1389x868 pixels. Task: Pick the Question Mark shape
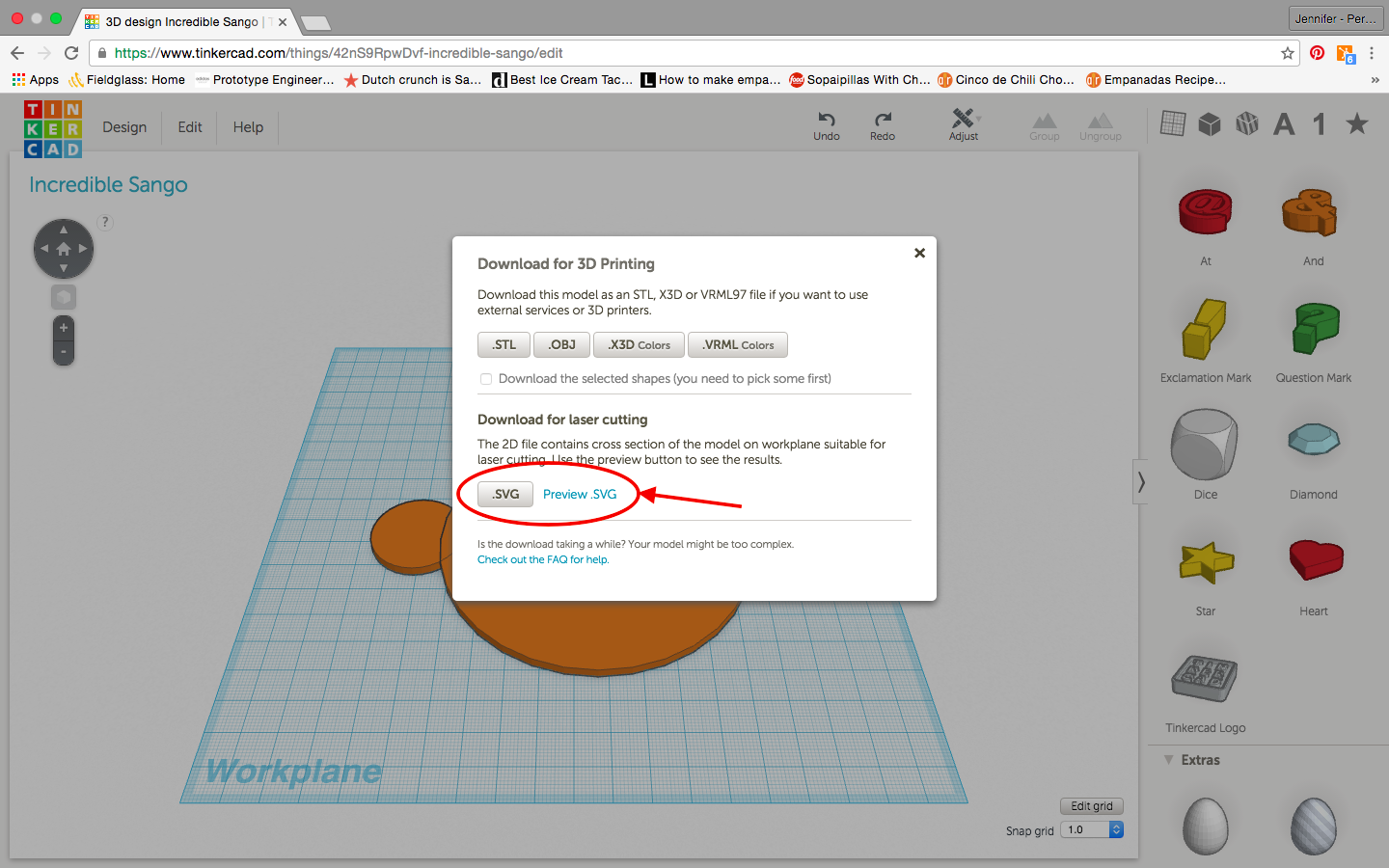pyautogui.click(x=1314, y=328)
